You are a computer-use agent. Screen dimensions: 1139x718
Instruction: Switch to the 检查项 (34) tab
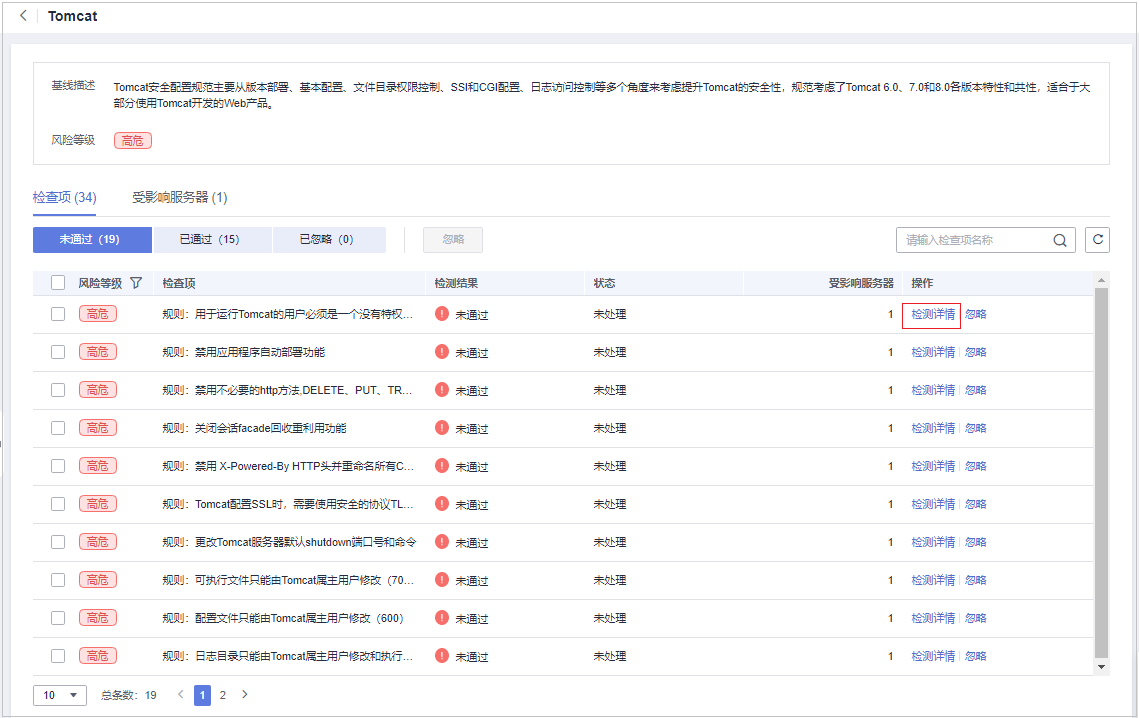click(65, 198)
